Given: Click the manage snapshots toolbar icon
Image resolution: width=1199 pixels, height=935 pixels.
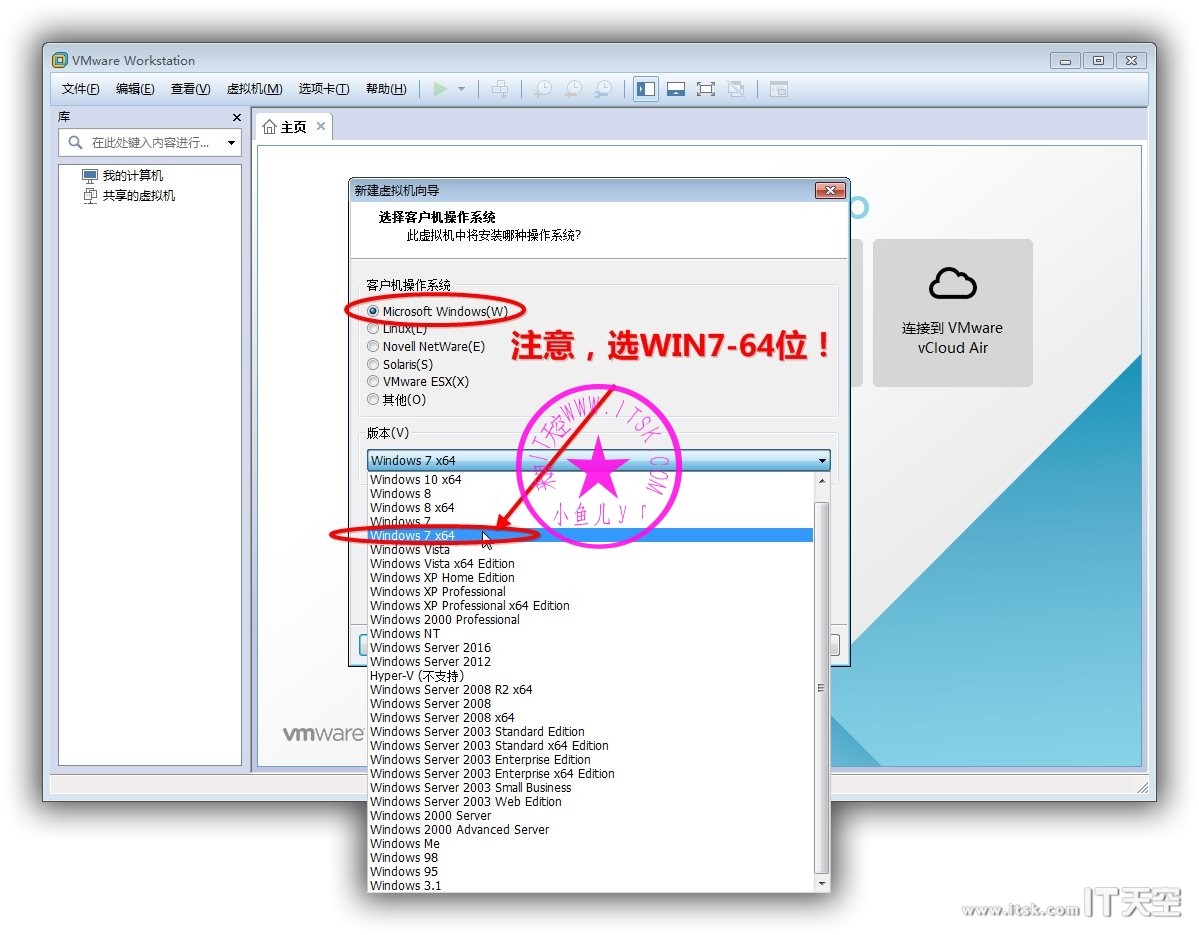Looking at the screenshot, I should 603,89.
